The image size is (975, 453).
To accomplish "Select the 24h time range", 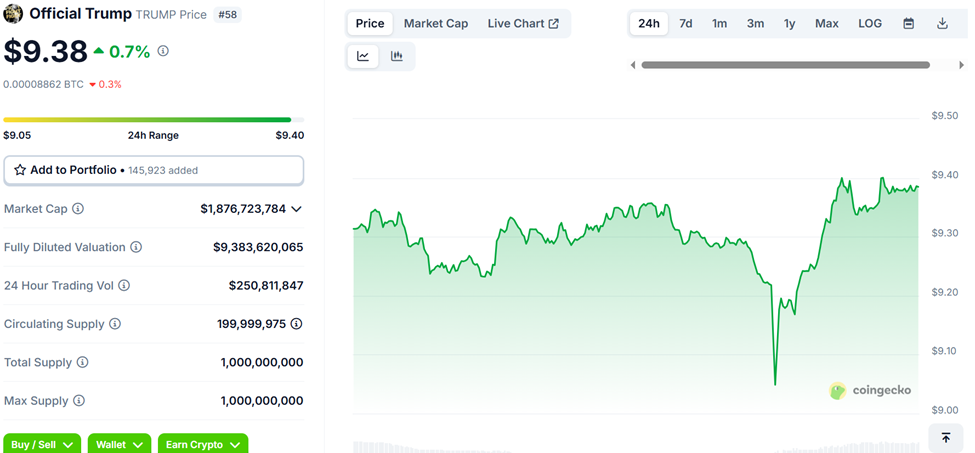I will [649, 23].
